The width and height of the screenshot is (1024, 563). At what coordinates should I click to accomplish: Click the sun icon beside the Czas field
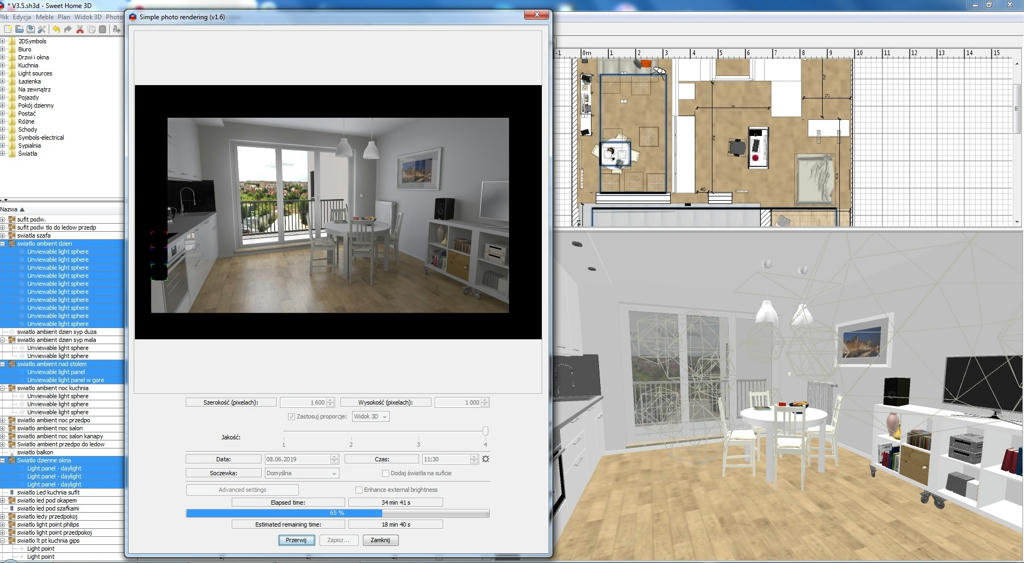pos(485,459)
